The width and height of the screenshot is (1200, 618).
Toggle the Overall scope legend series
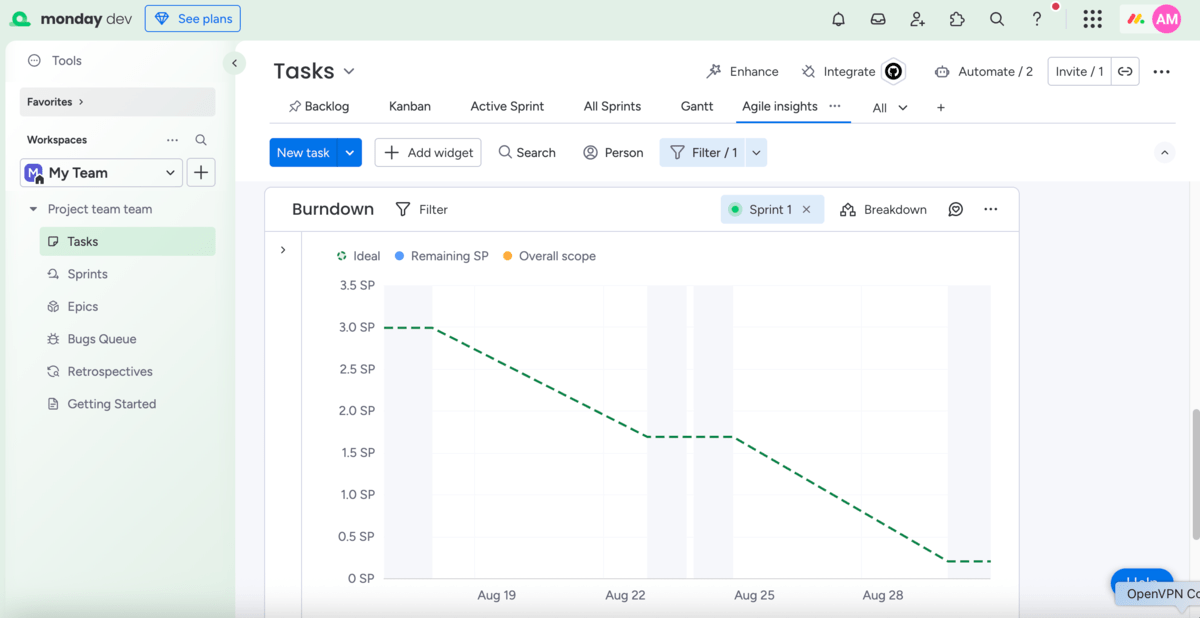(549, 255)
